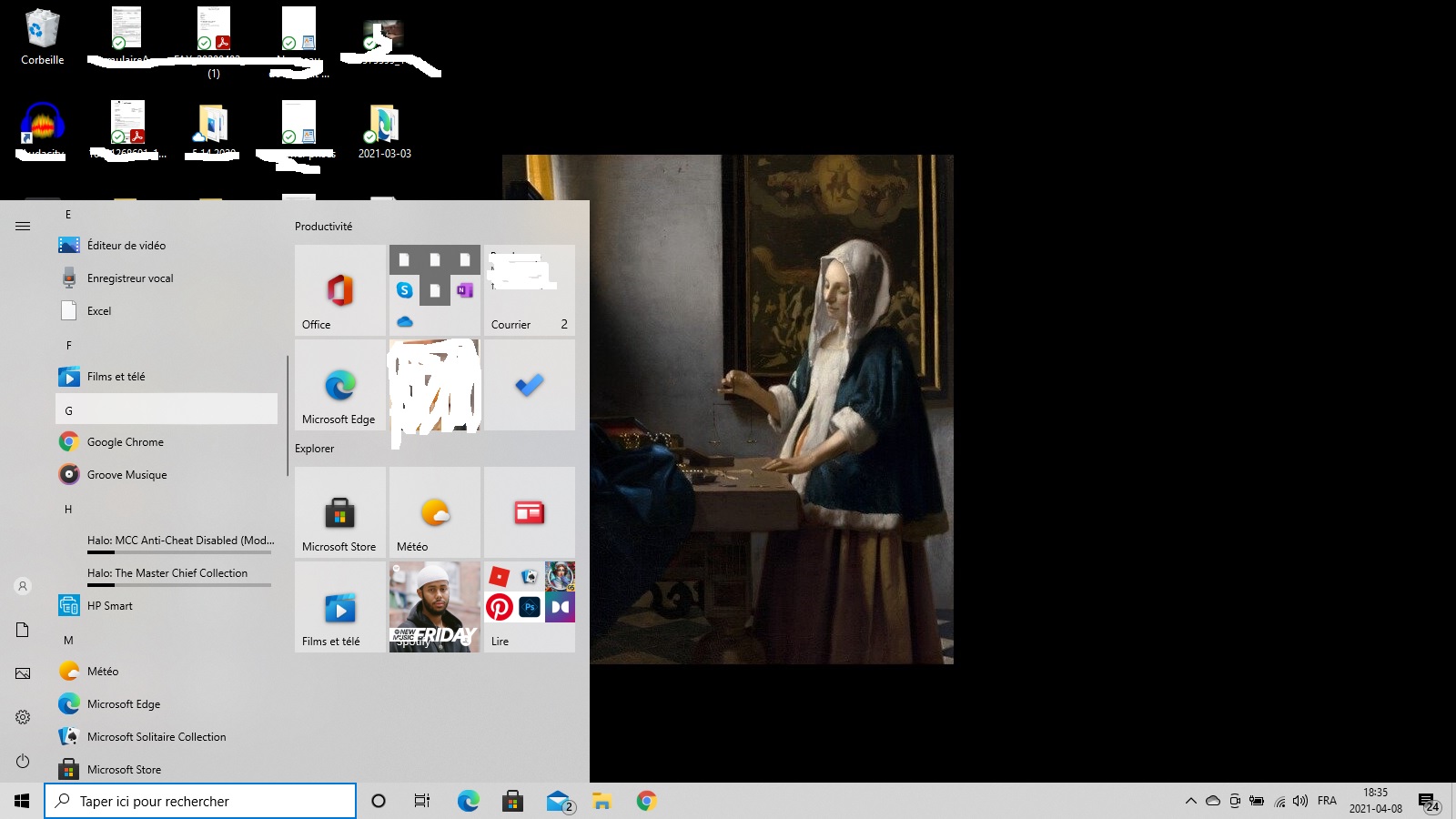Open the Météo weather tile
The image size is (1456, 819).
point(435,512)
